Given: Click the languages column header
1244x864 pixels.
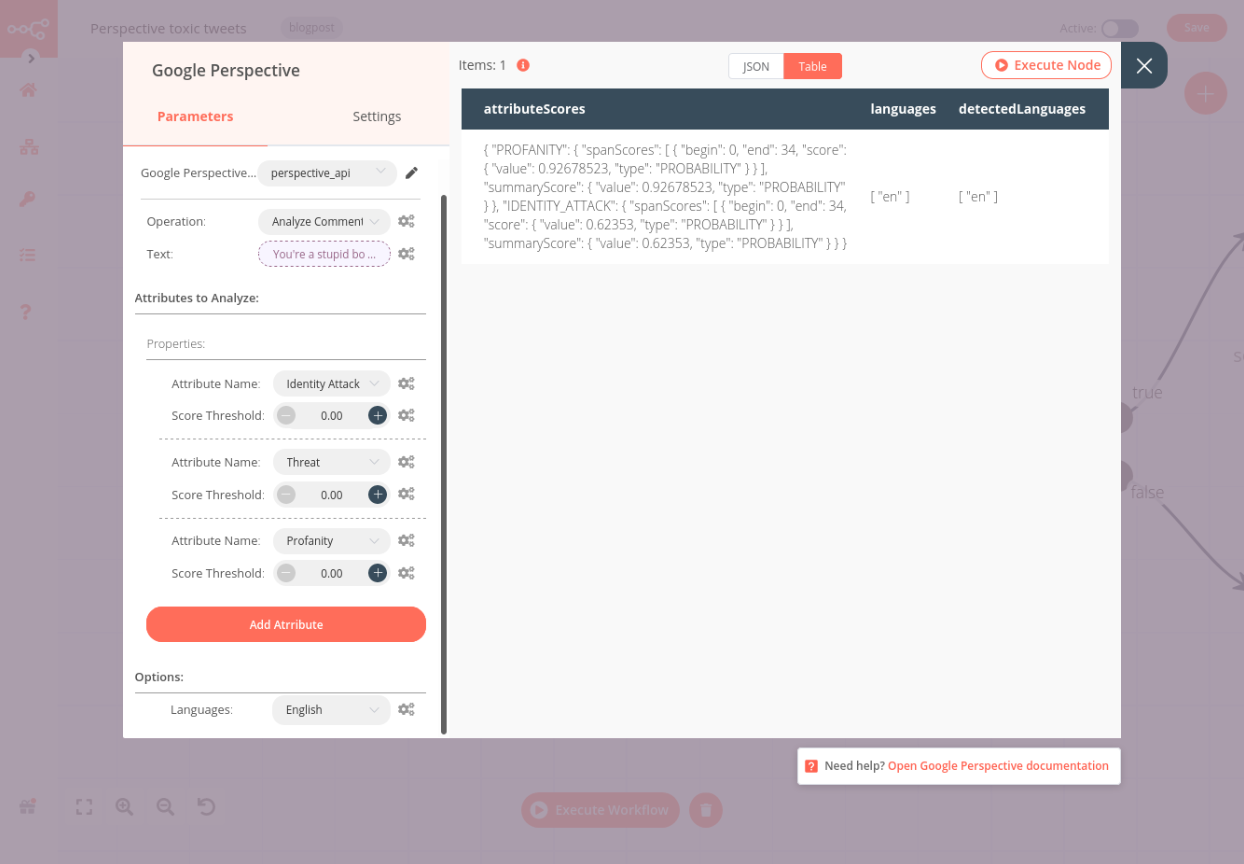Looking at the screenshot, I should (x=903, y=109).
